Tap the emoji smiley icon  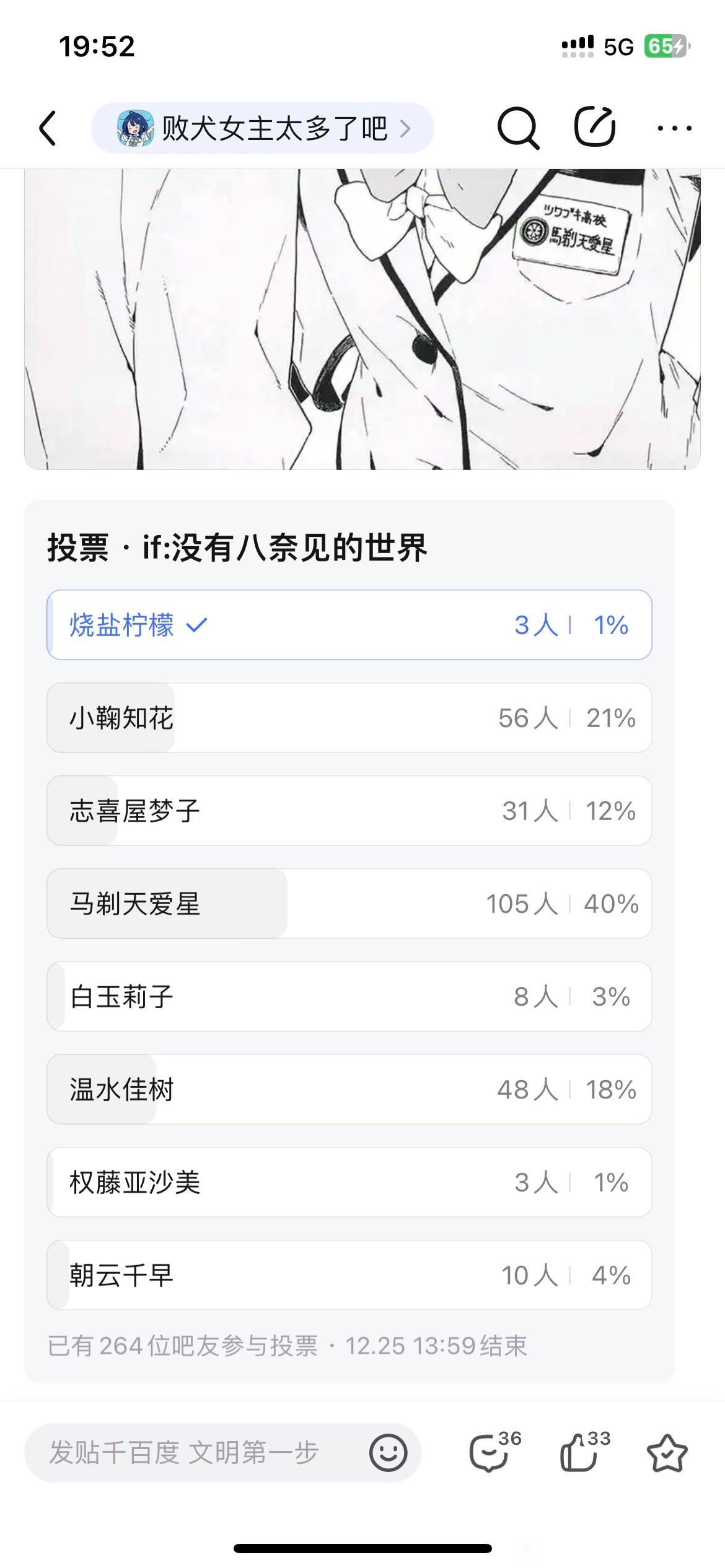tap(389, 1452)
